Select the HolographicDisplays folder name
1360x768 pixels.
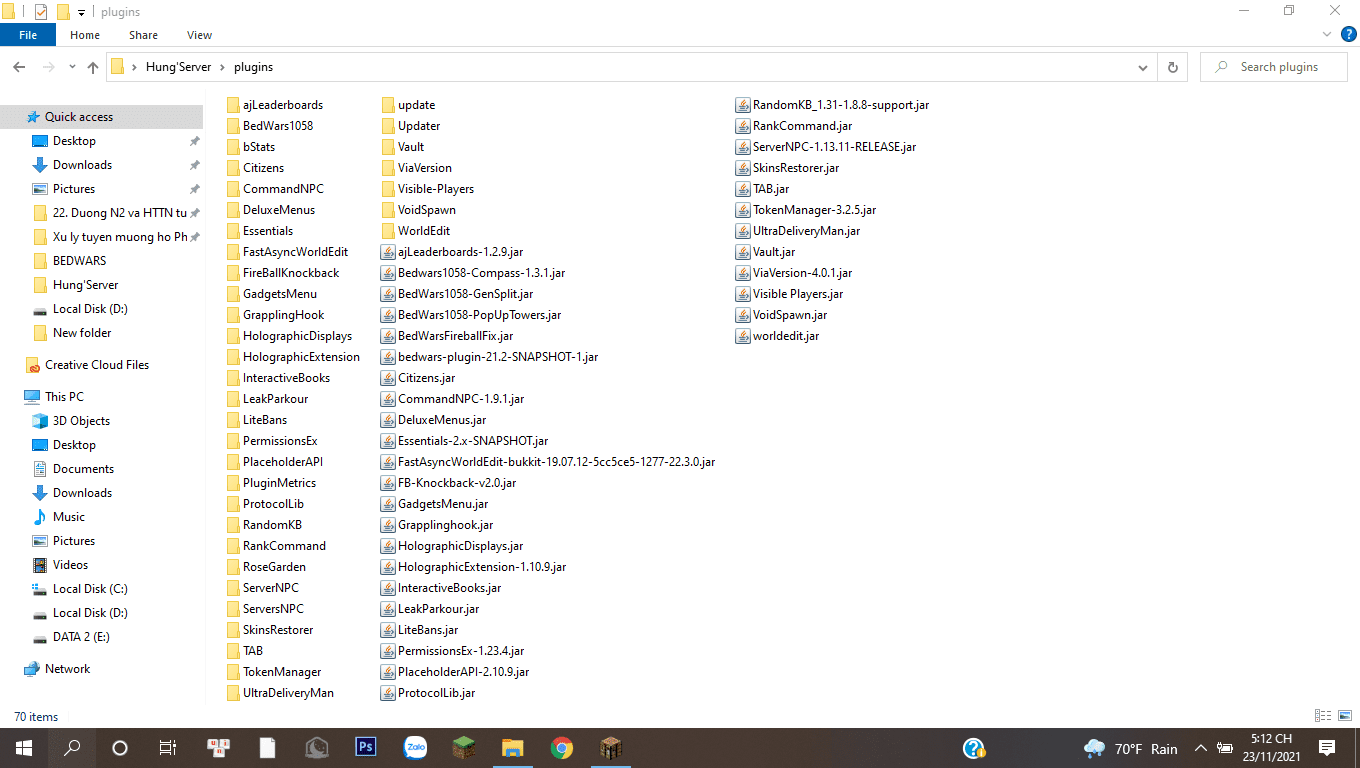297,336
